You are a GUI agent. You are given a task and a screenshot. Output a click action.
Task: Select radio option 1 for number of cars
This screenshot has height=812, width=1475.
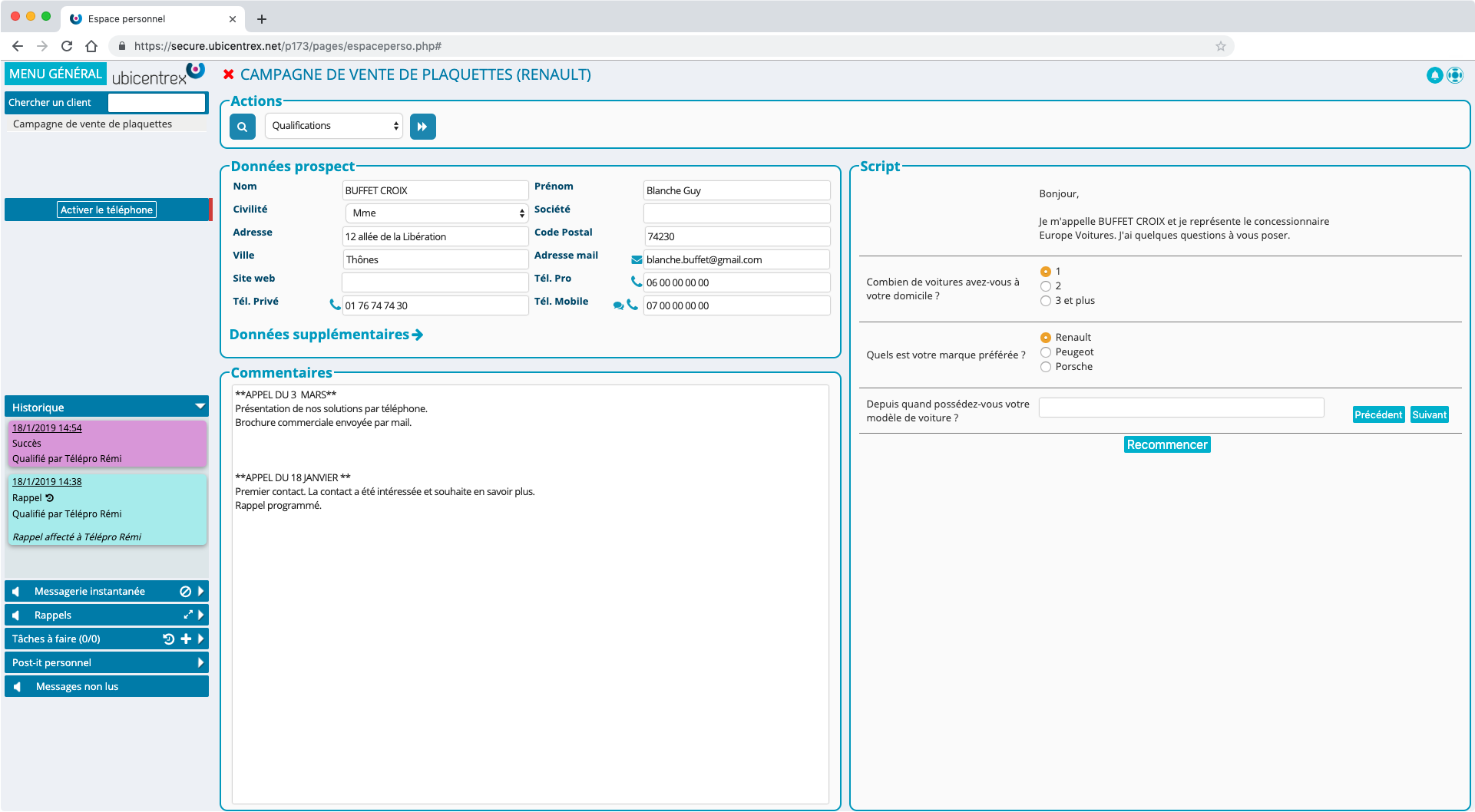click(x=1045, y=272)
